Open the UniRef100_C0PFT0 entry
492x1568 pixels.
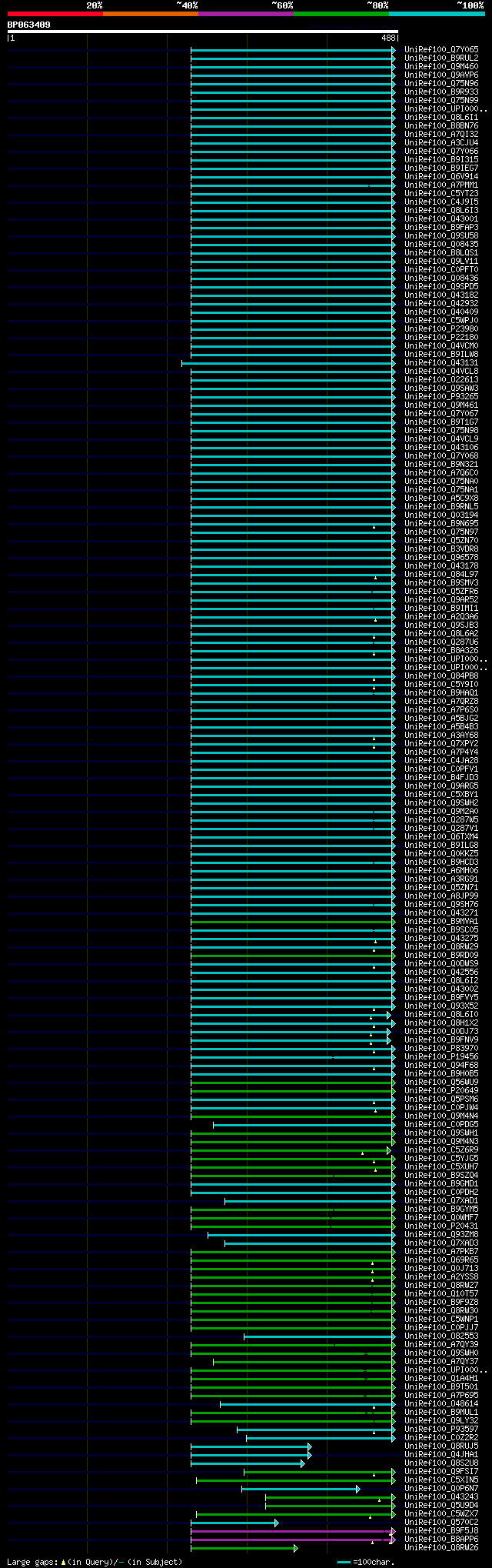(441, 269)
